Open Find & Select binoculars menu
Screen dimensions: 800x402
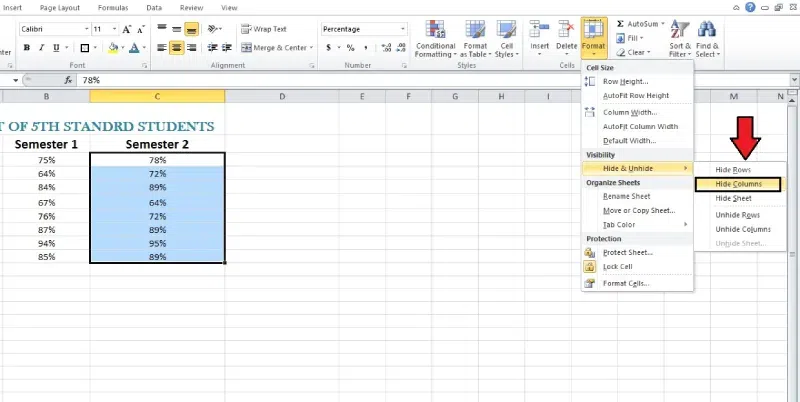click(707, 39)
